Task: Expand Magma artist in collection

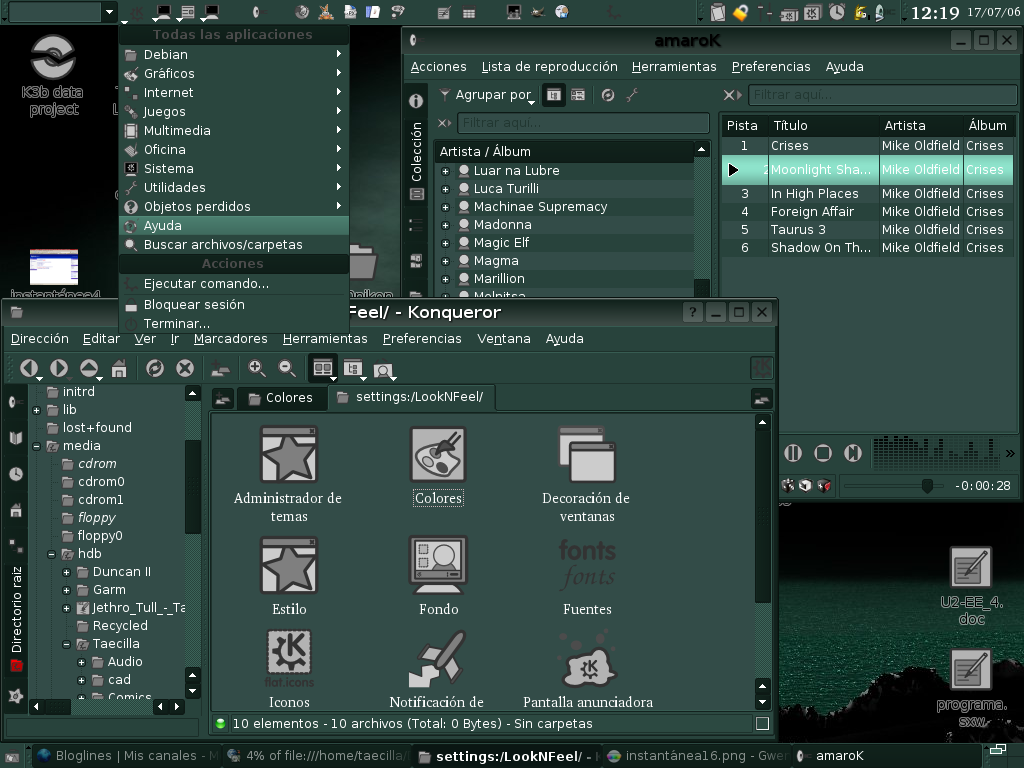Action: [445, 261]
